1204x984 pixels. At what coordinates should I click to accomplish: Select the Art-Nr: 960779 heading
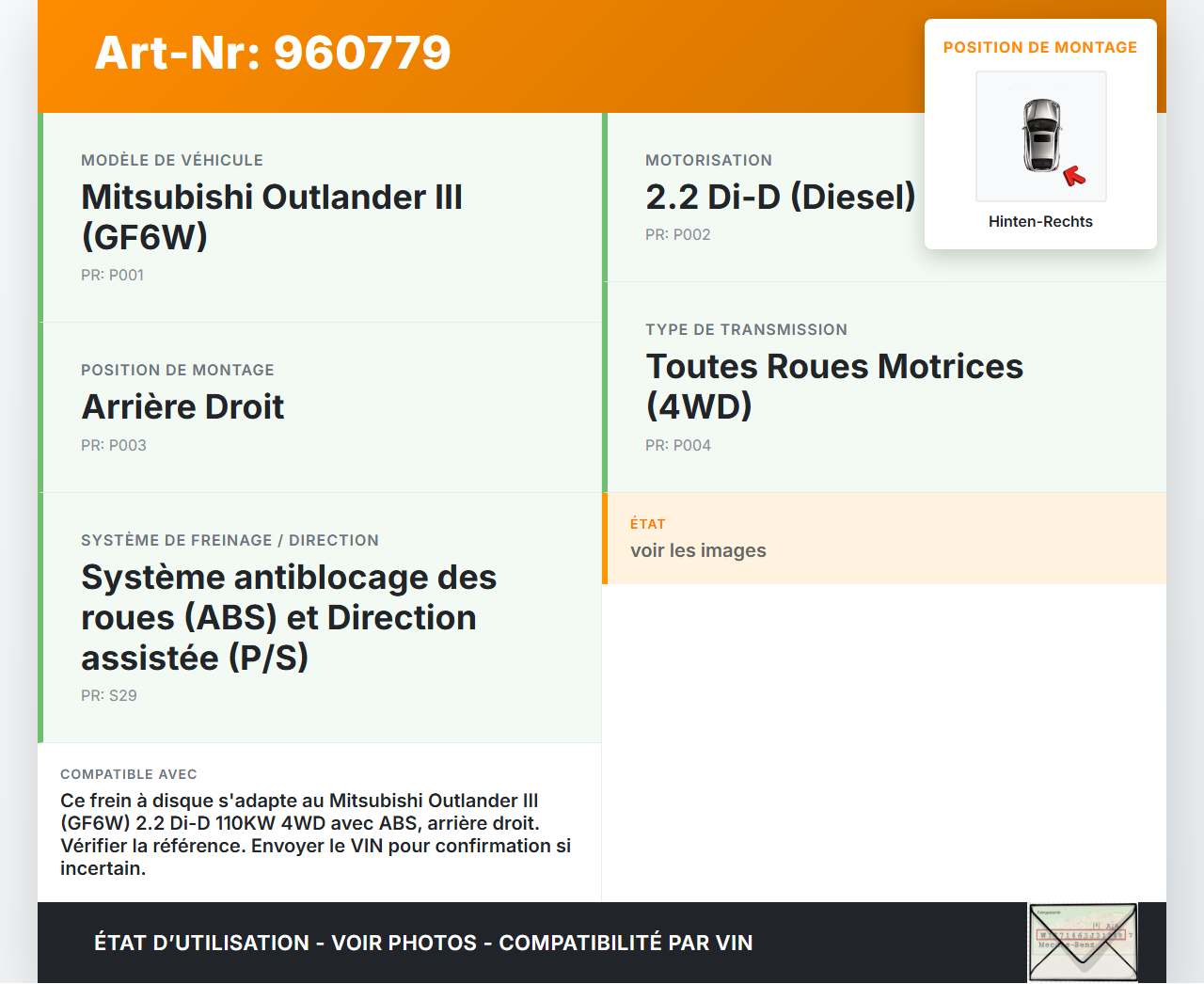click(273, 53)
